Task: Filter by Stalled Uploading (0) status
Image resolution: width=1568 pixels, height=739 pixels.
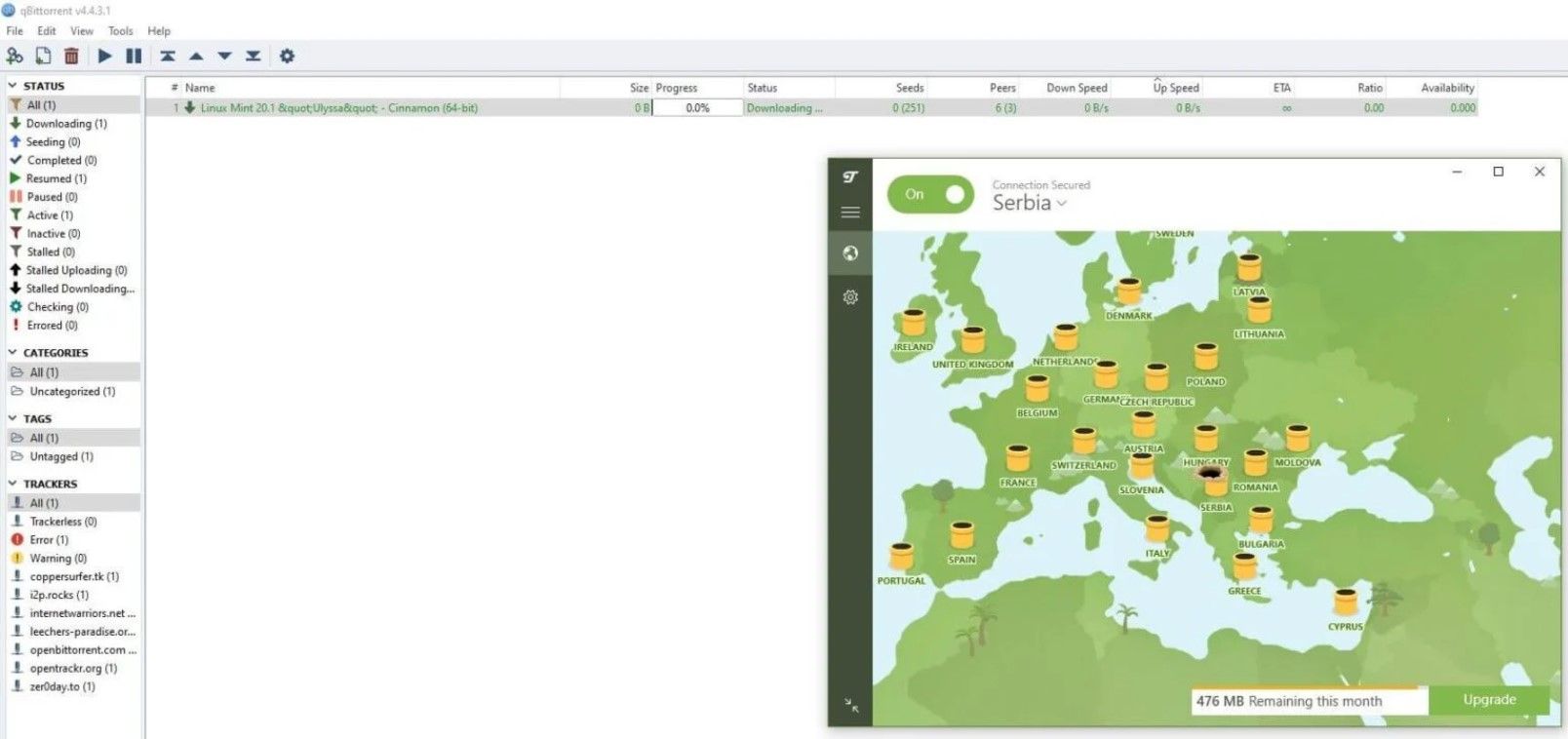Action: pyautogui.click(x=76, y=271)
